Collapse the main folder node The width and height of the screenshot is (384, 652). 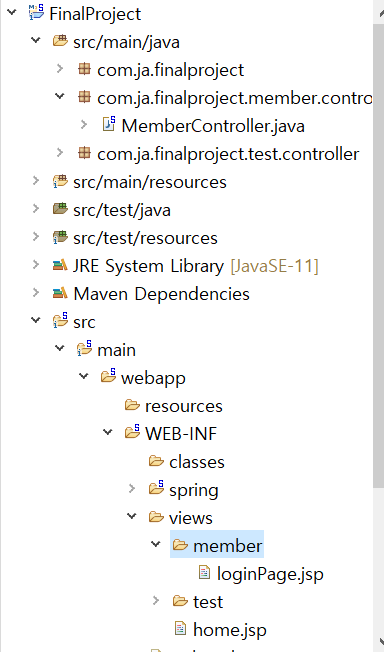click(x=60, y=349)
